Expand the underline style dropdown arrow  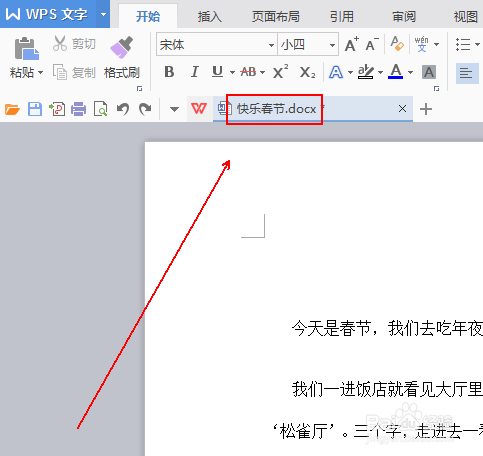coord(232,72)
